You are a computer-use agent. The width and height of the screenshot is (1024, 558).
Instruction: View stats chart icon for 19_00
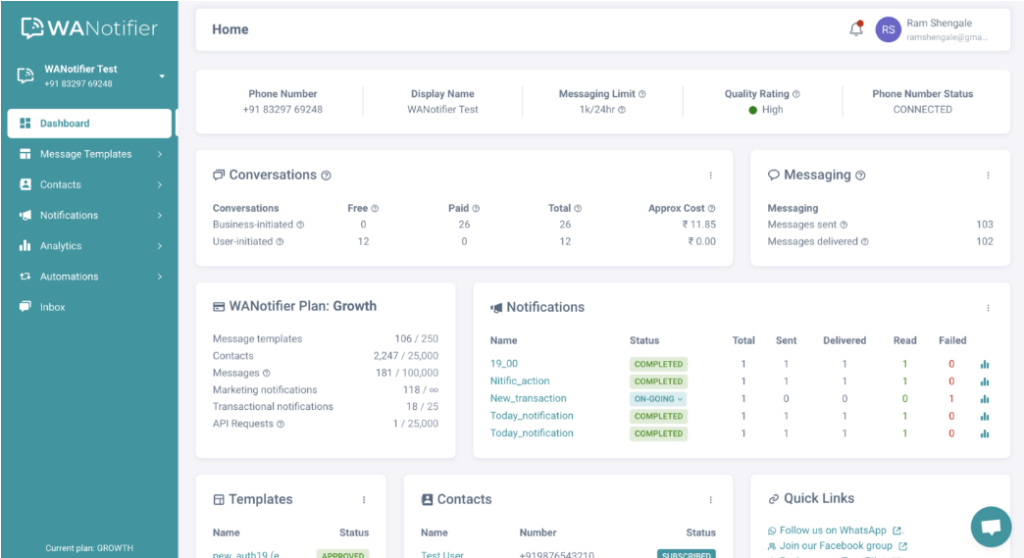984,364
